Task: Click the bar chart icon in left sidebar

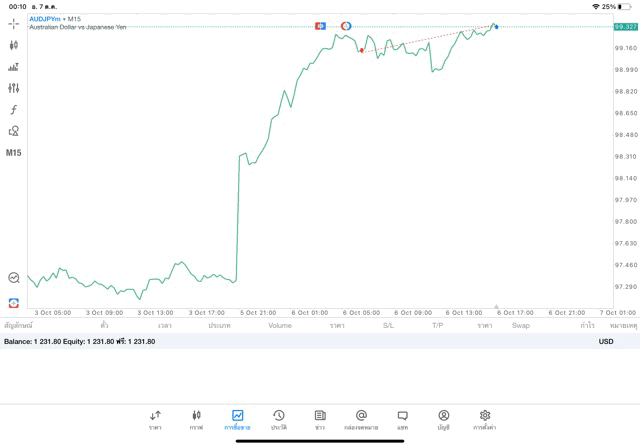Action: click(14, 67)
